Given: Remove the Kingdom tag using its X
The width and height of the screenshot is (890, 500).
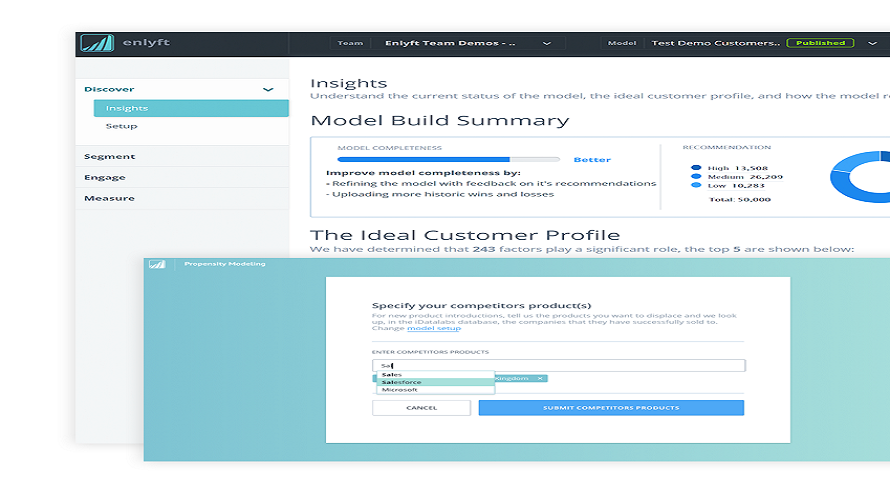Looking at the screenshot, I should (x=540, y=378).
